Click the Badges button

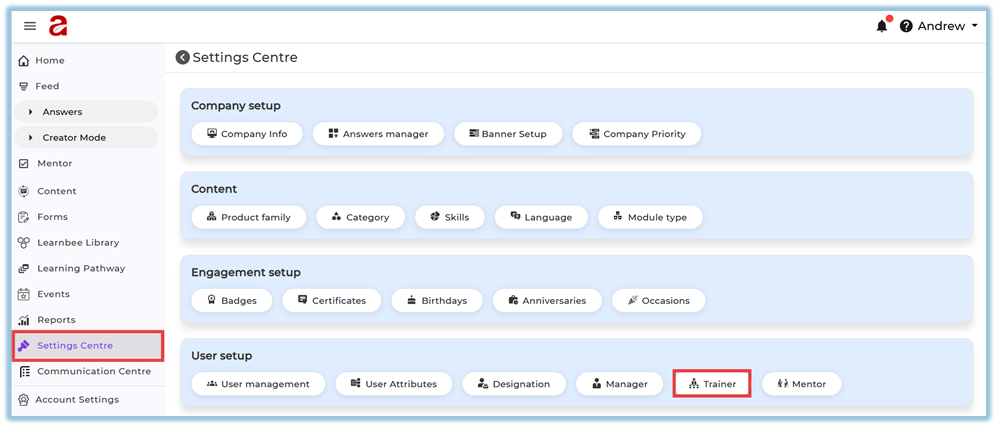coord(231,300)
